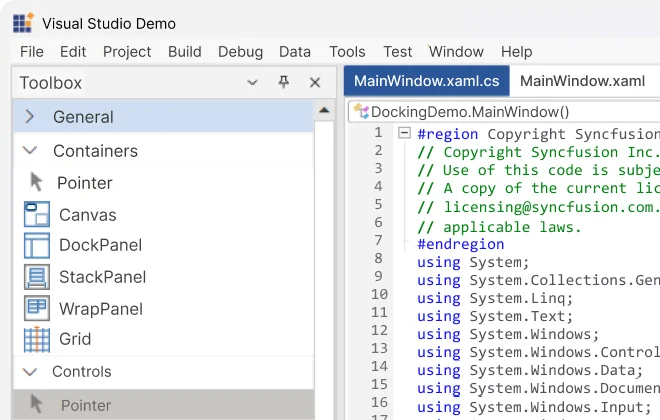
Task: Select the DockPanel label in Toolbox
Action: coord(101,245)
